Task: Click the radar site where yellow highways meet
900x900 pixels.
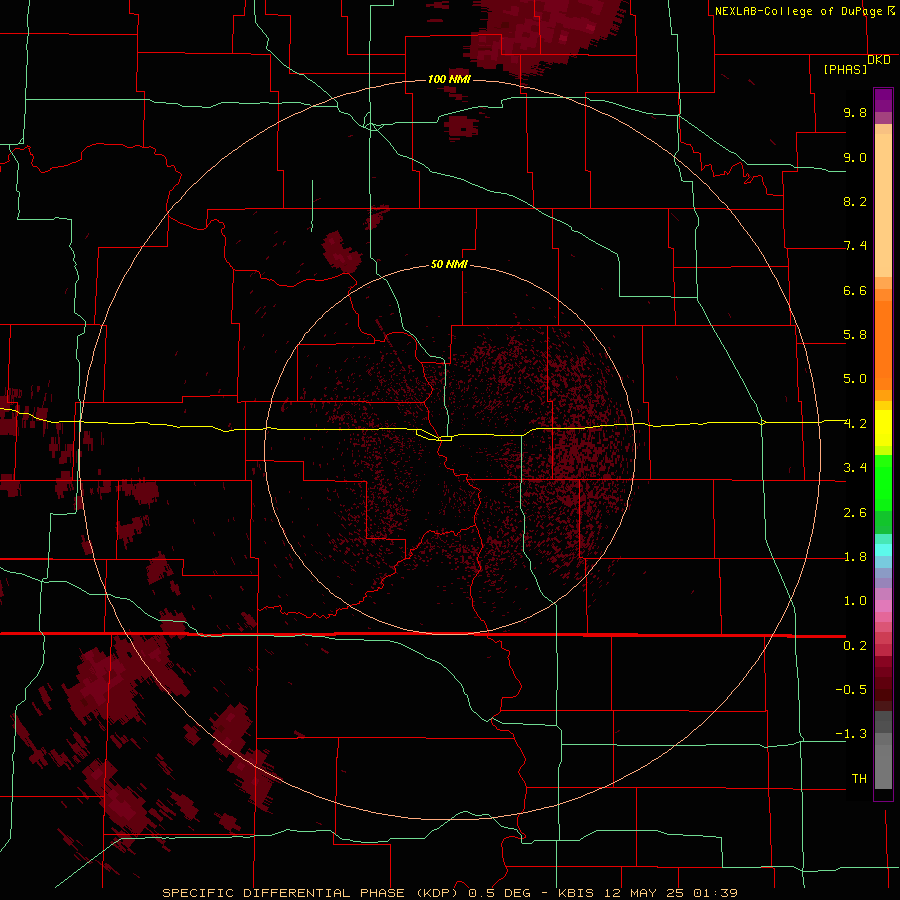Action: coord(444,439)
